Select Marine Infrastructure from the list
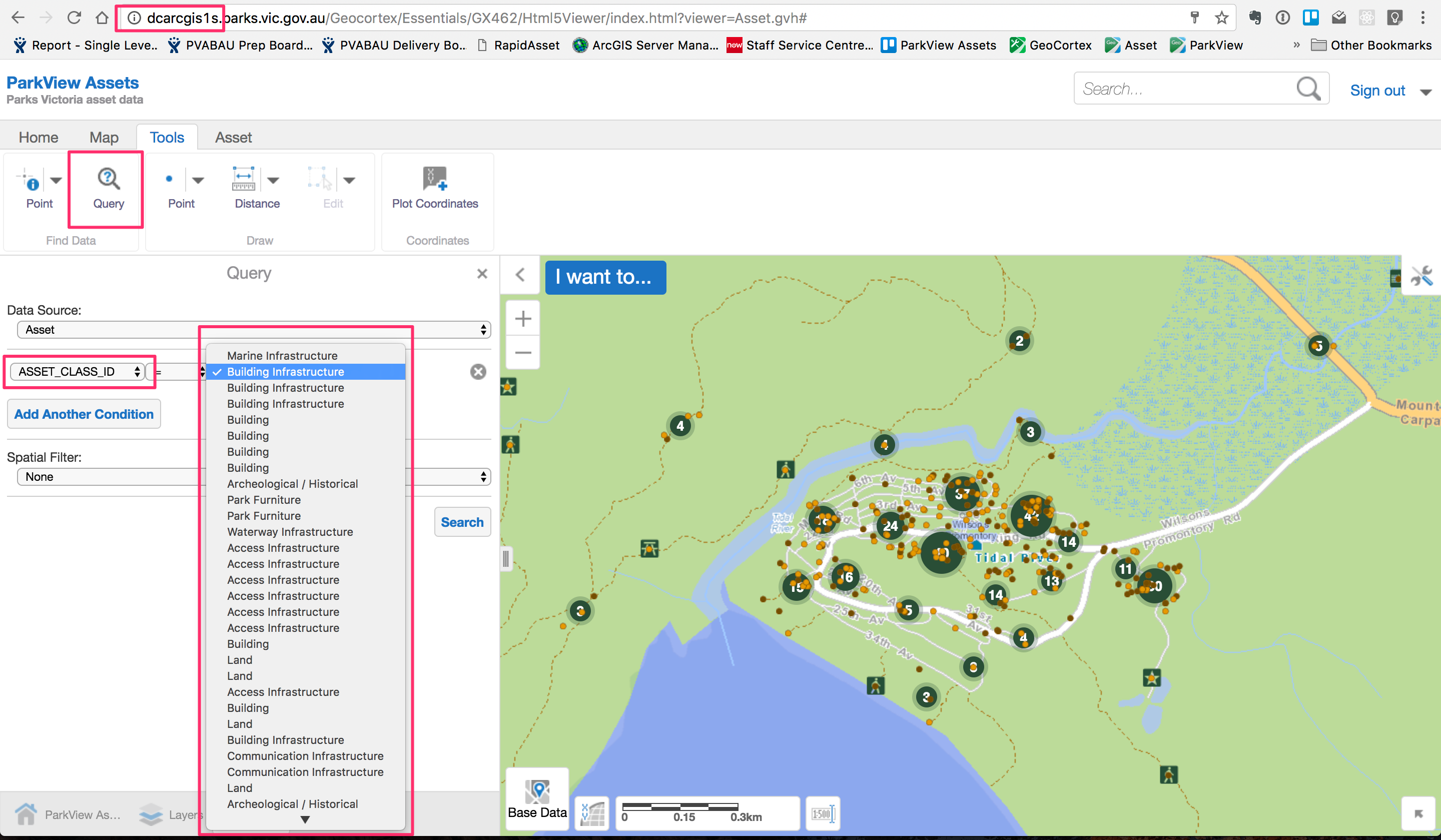 coord(305,356)
